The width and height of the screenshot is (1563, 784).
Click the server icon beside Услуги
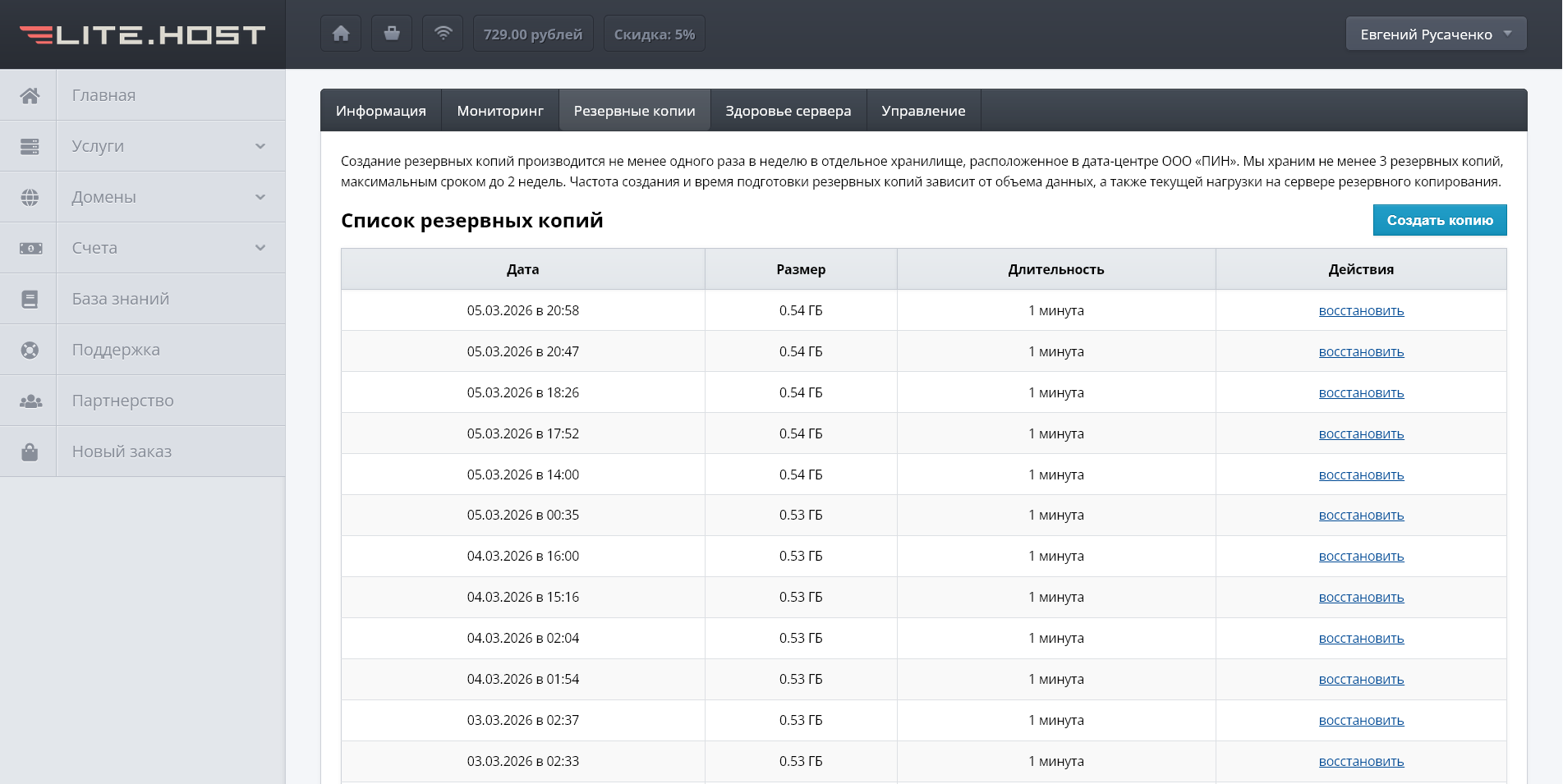coord(30,146)
